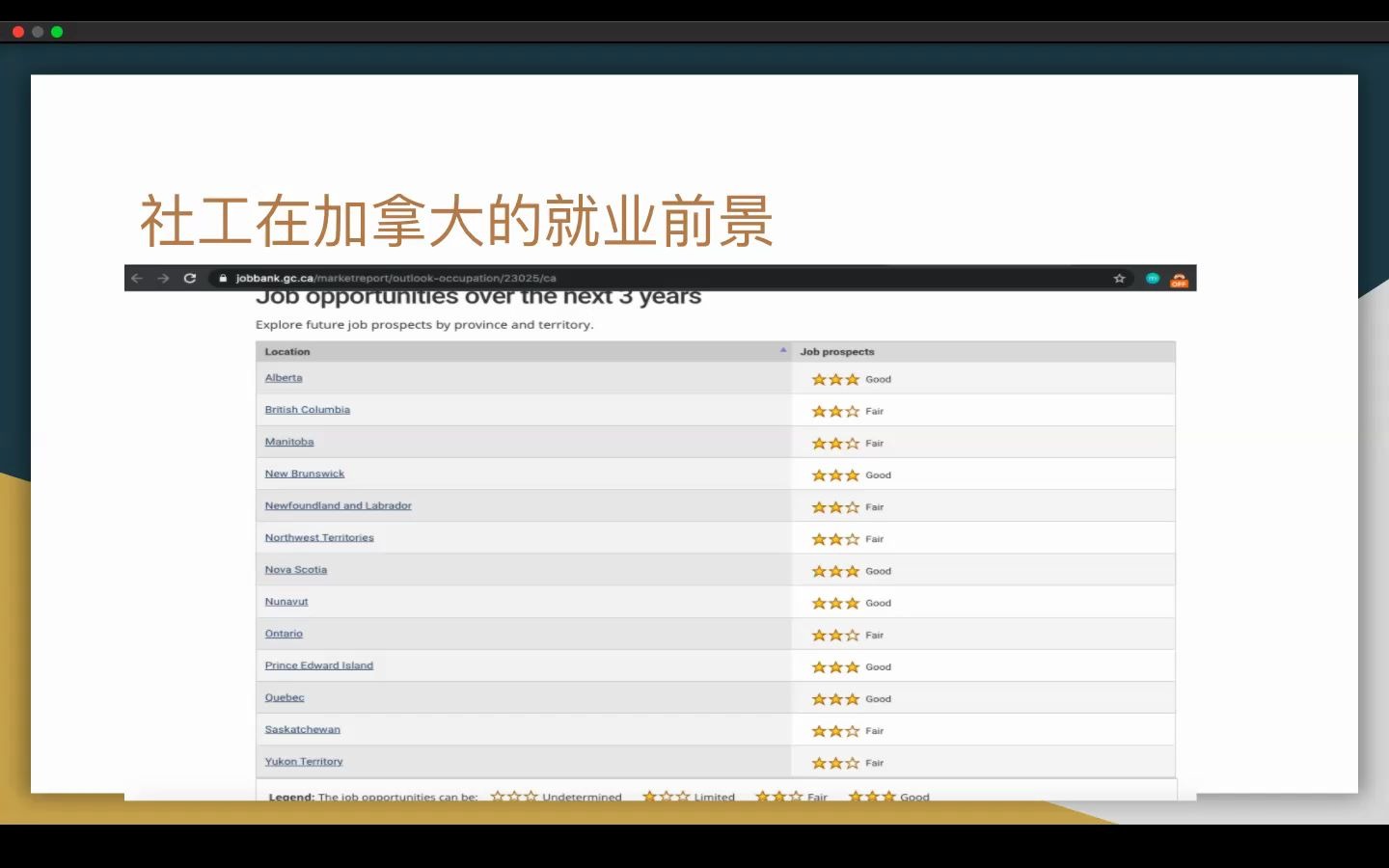Screen dimensions: 1389x868
Task: Click the browser forward arrow
Action: 163,278
